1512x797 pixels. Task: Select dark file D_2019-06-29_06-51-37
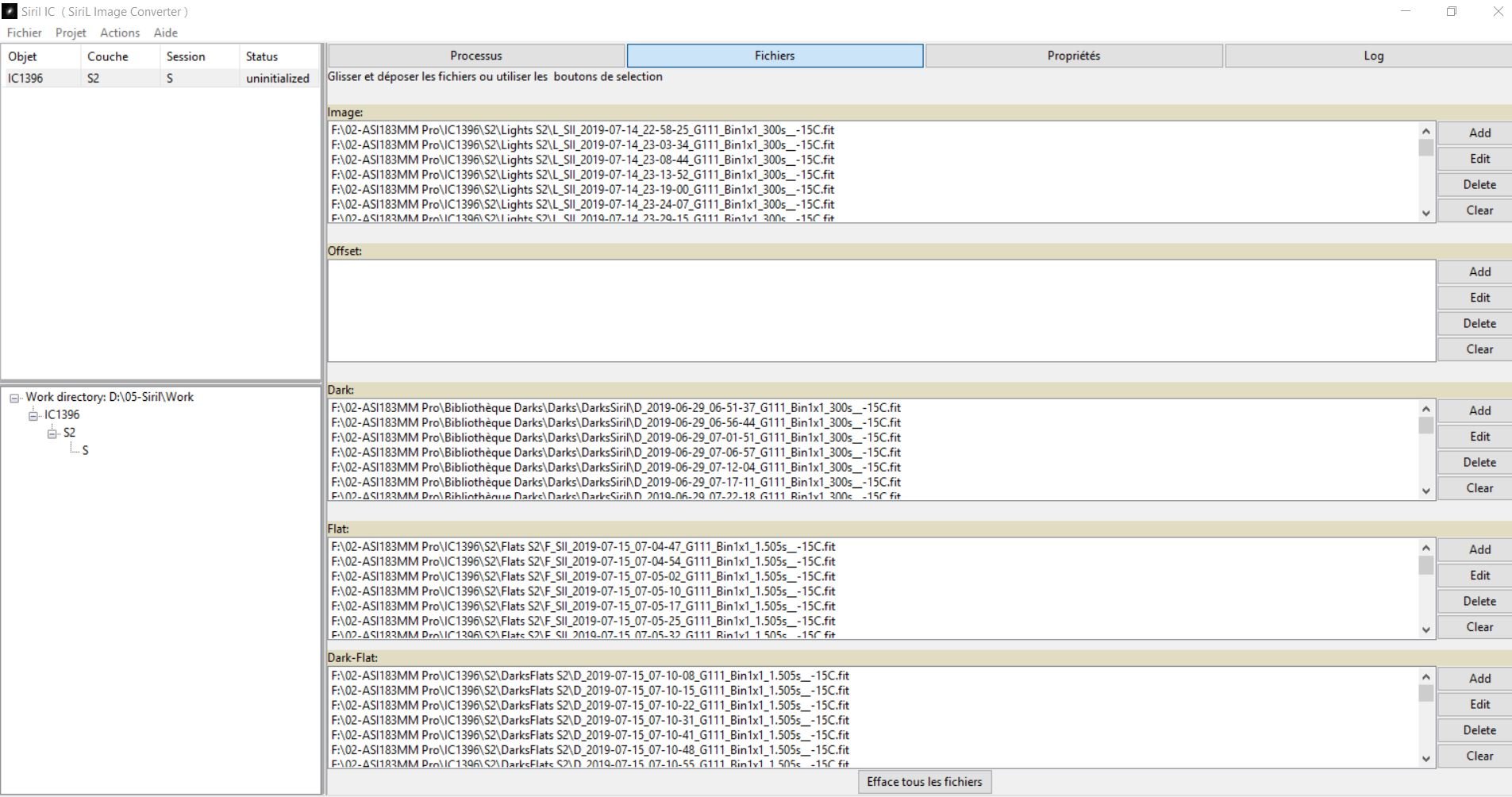tap(616, 407)
